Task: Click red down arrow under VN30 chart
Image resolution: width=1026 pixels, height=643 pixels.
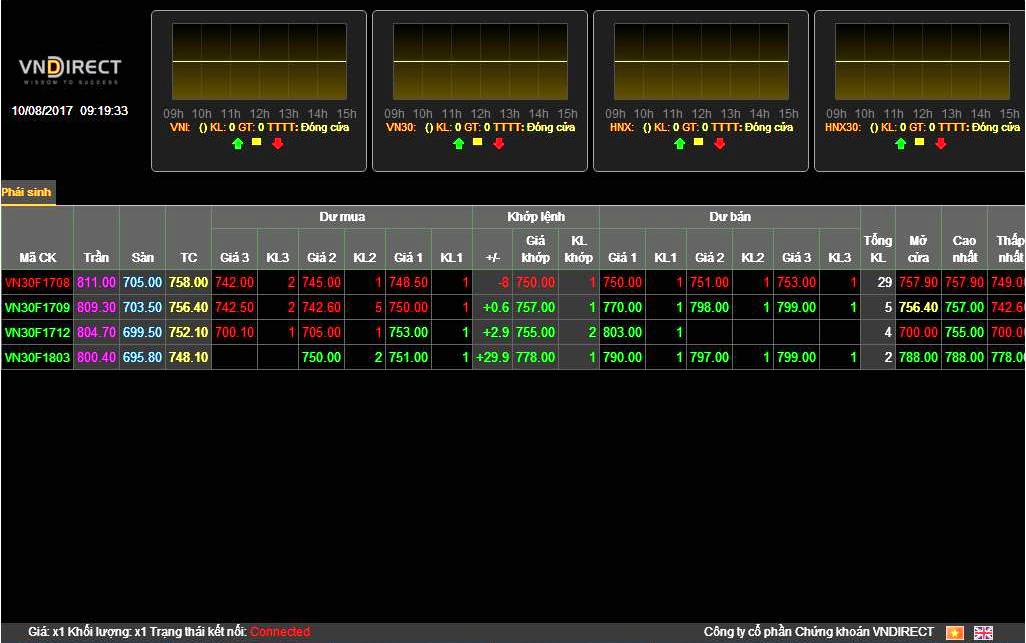Action: 499,143
